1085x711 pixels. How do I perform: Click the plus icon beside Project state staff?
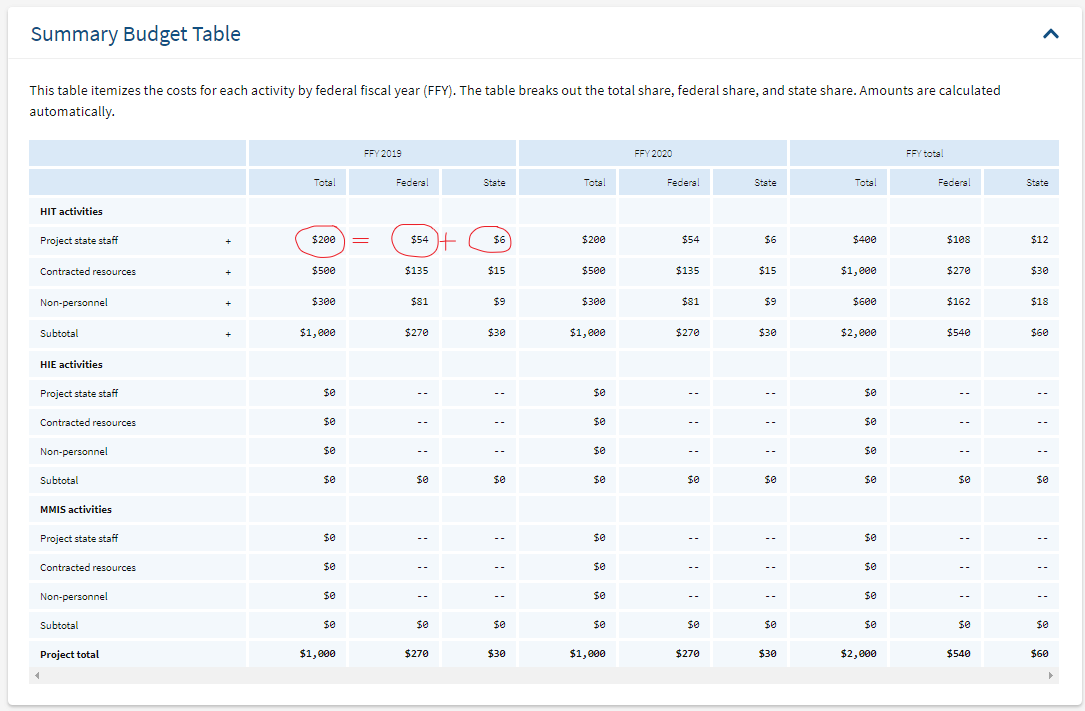pyautogui.click(x=228, y=240)
